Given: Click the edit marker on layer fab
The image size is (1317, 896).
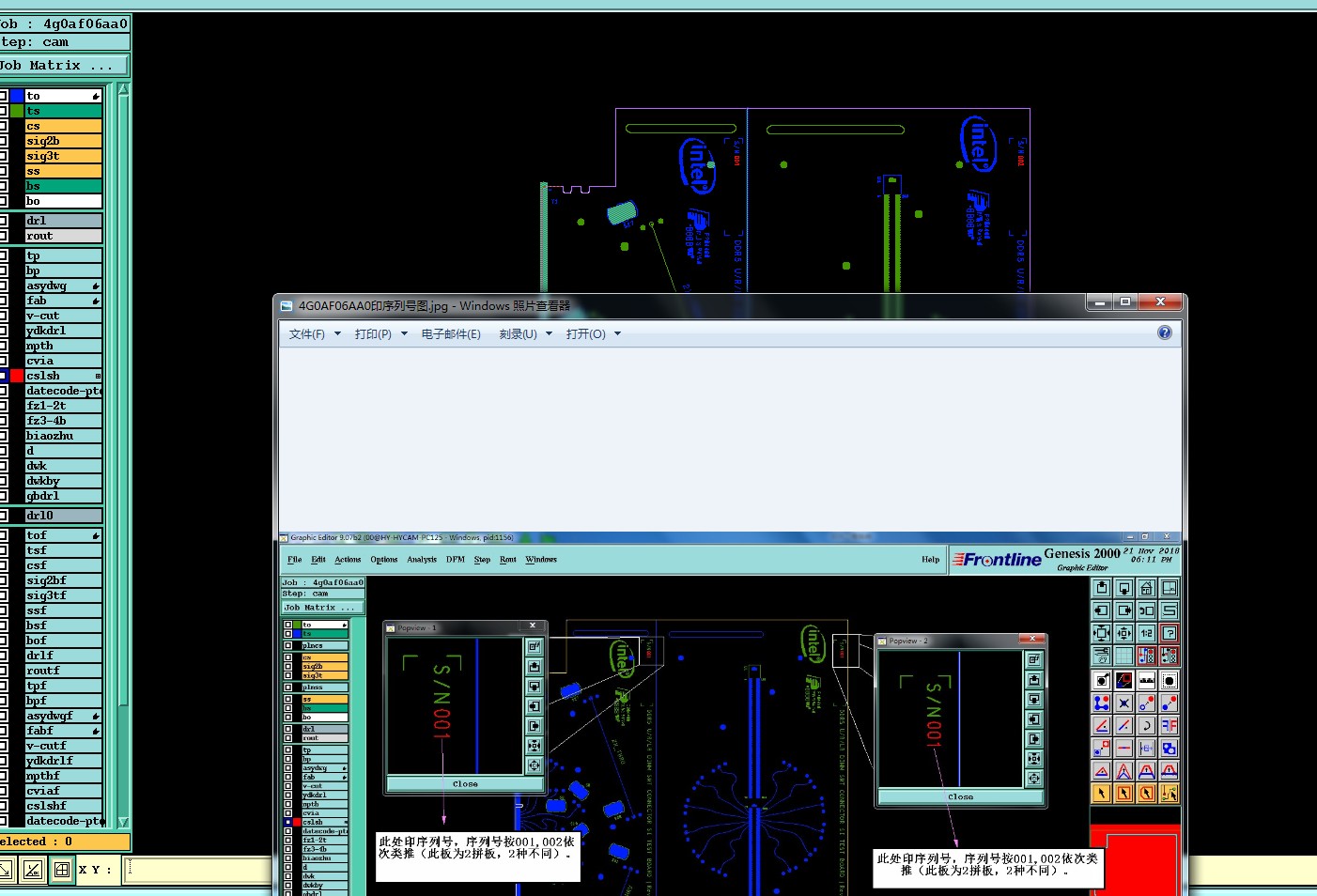Looking at the screenshot, I should point(96,301).
